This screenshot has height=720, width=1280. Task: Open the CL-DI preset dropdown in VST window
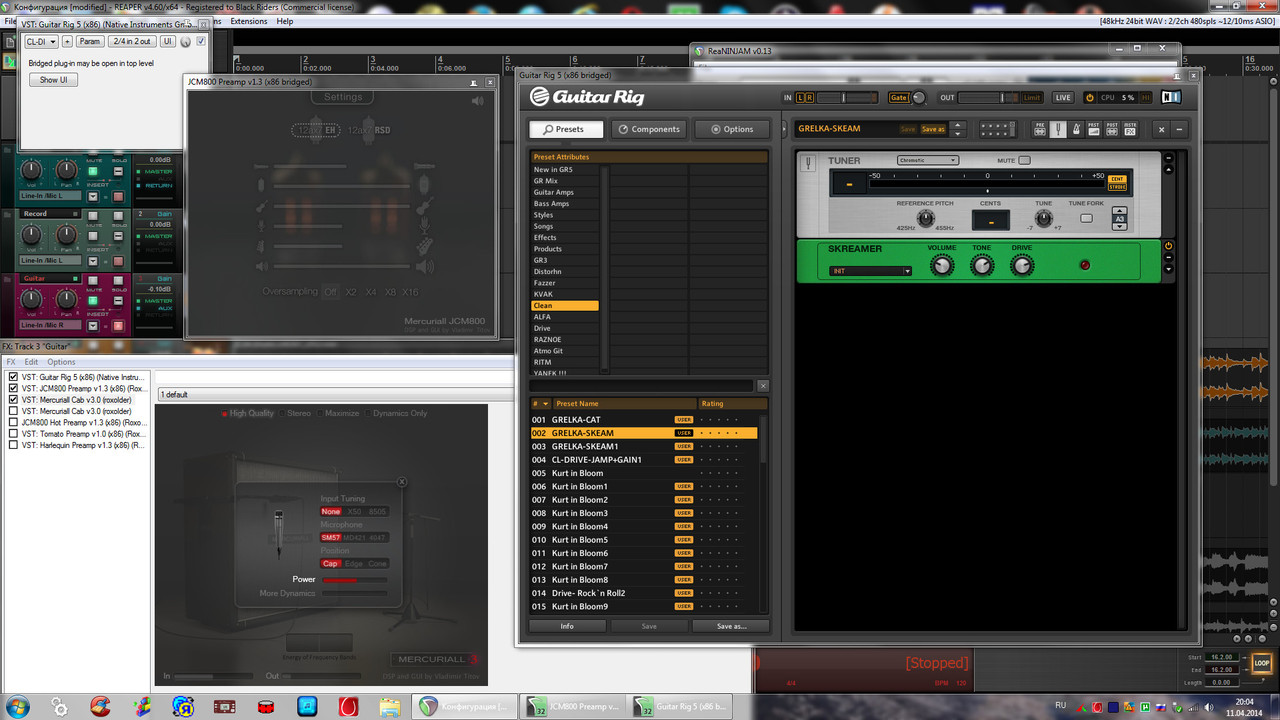(41, 42)
